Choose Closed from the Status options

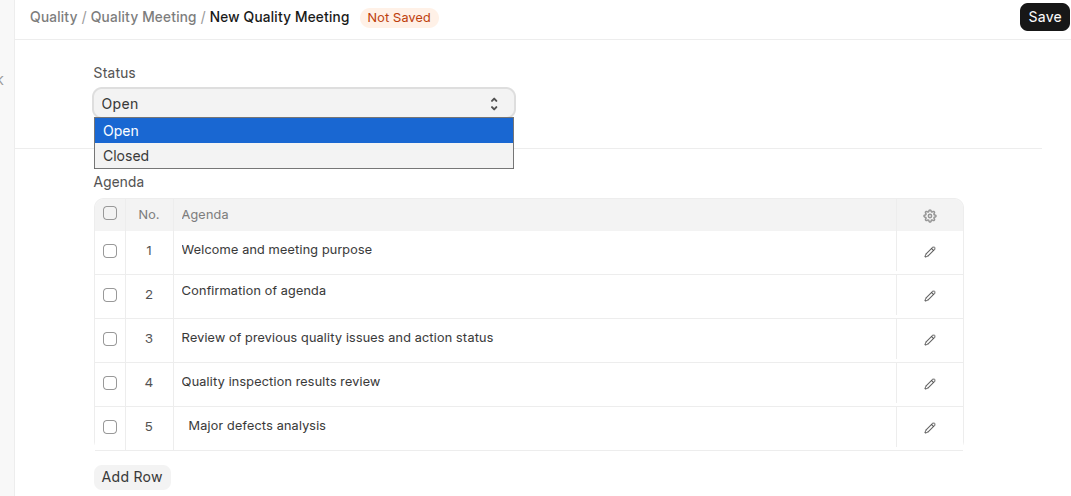[126, 156]
